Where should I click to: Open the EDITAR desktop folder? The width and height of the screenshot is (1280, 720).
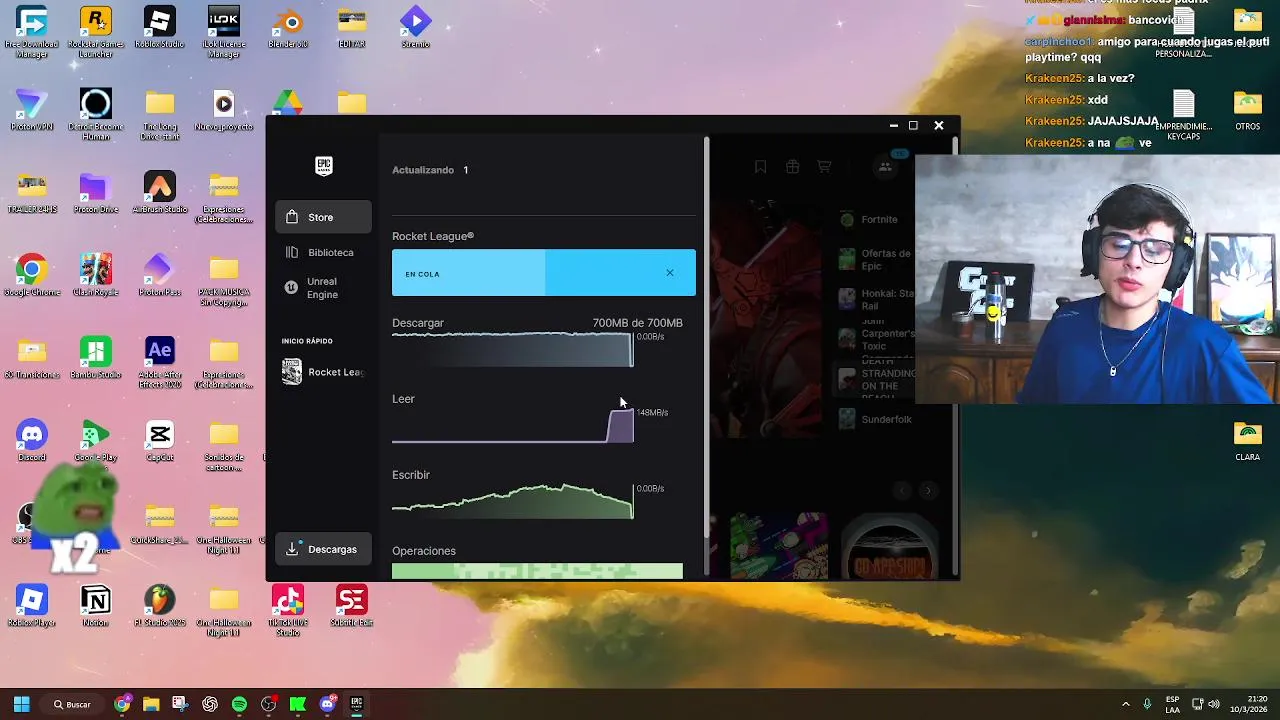pos(352,27)
